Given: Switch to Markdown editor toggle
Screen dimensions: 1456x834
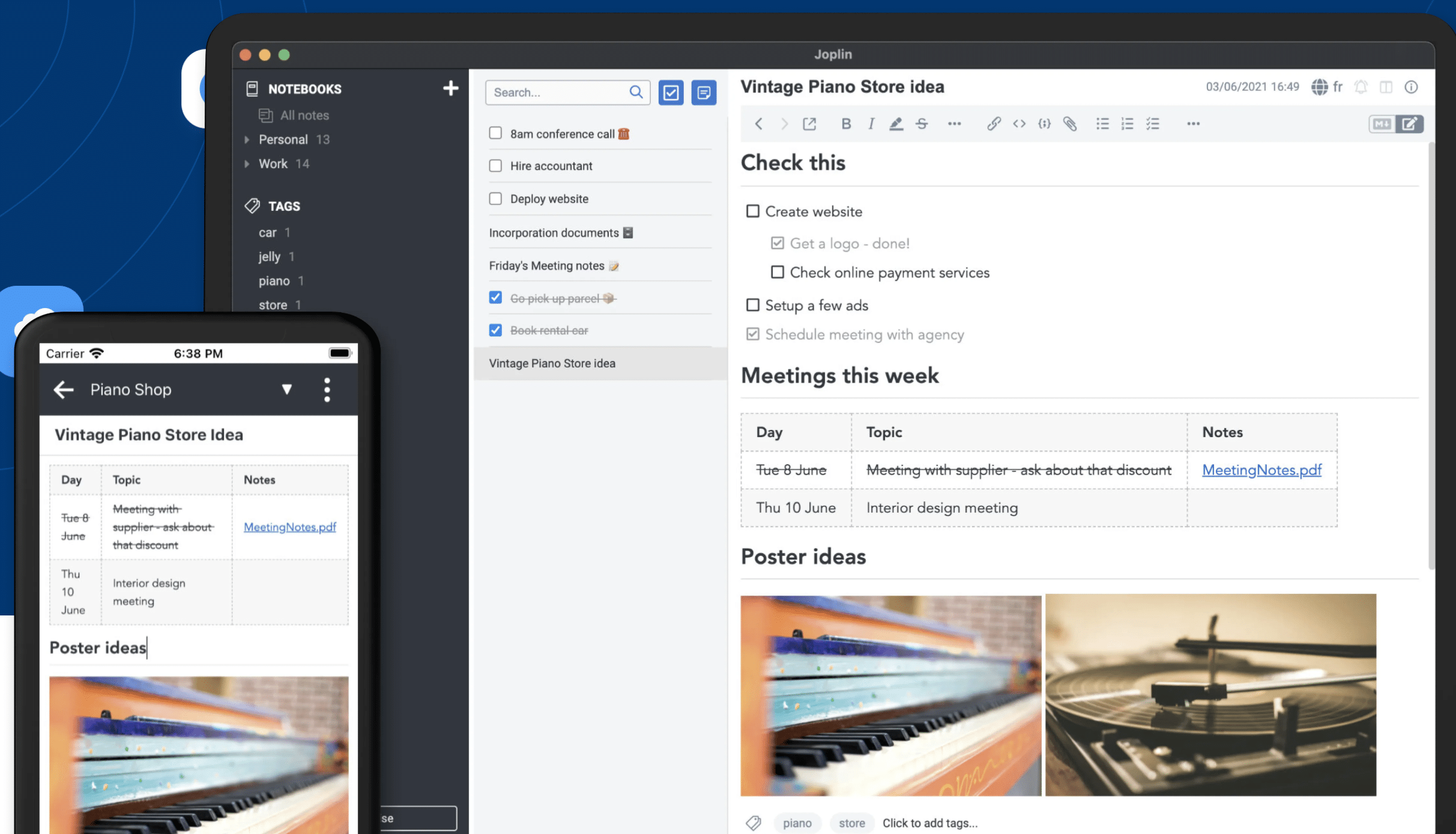Looking at the screenshot, I should point(1382,124).
